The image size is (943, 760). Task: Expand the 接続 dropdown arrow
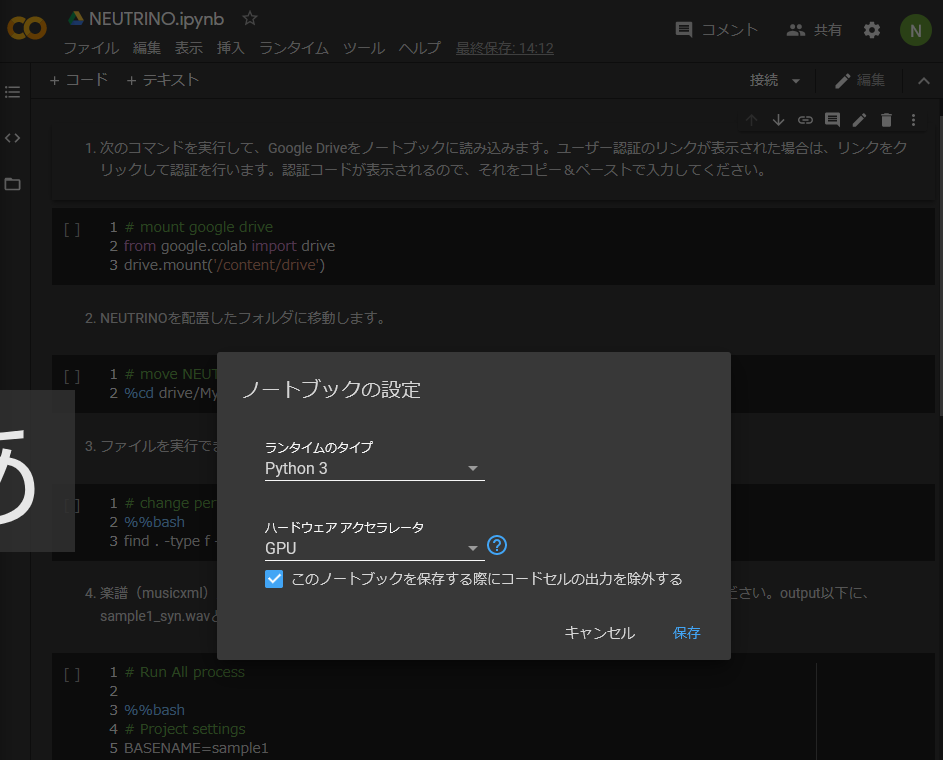pos(796,81)
